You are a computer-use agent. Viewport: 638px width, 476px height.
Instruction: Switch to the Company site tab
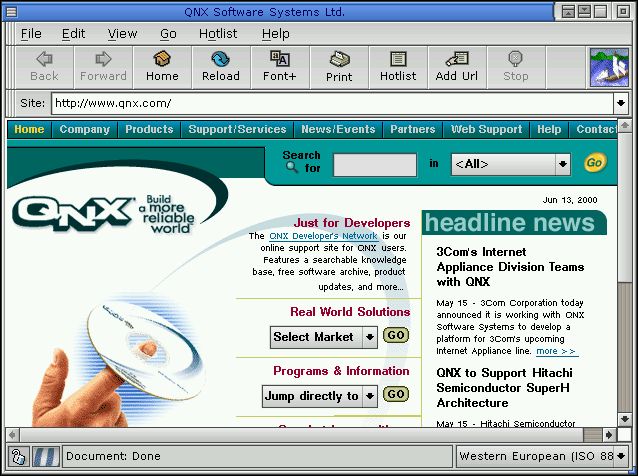(x=85, y=129)
